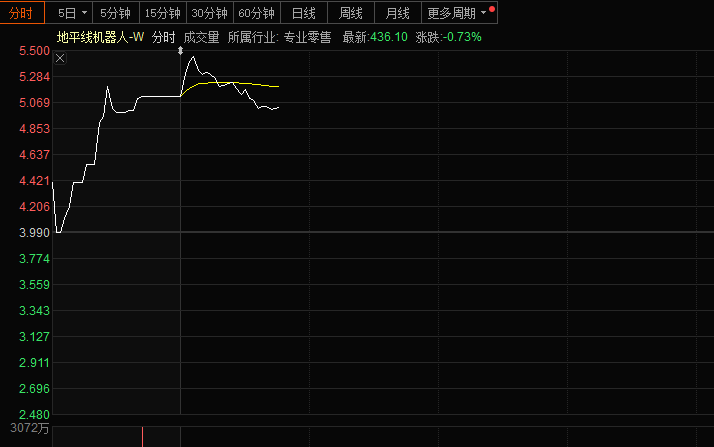The image size is (714, 447).
Task: Close chart overlay using X box icon
Action: click(60, 58)
